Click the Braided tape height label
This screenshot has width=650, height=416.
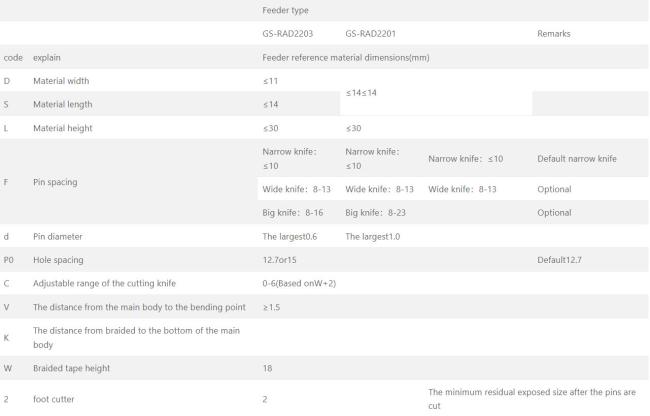(71, 368)
